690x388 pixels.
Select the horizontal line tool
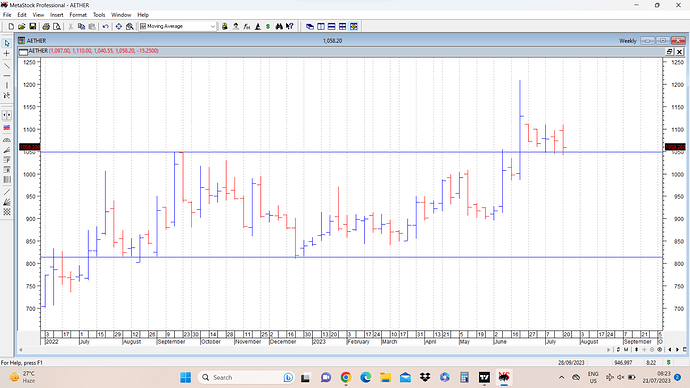click(7, 76)
